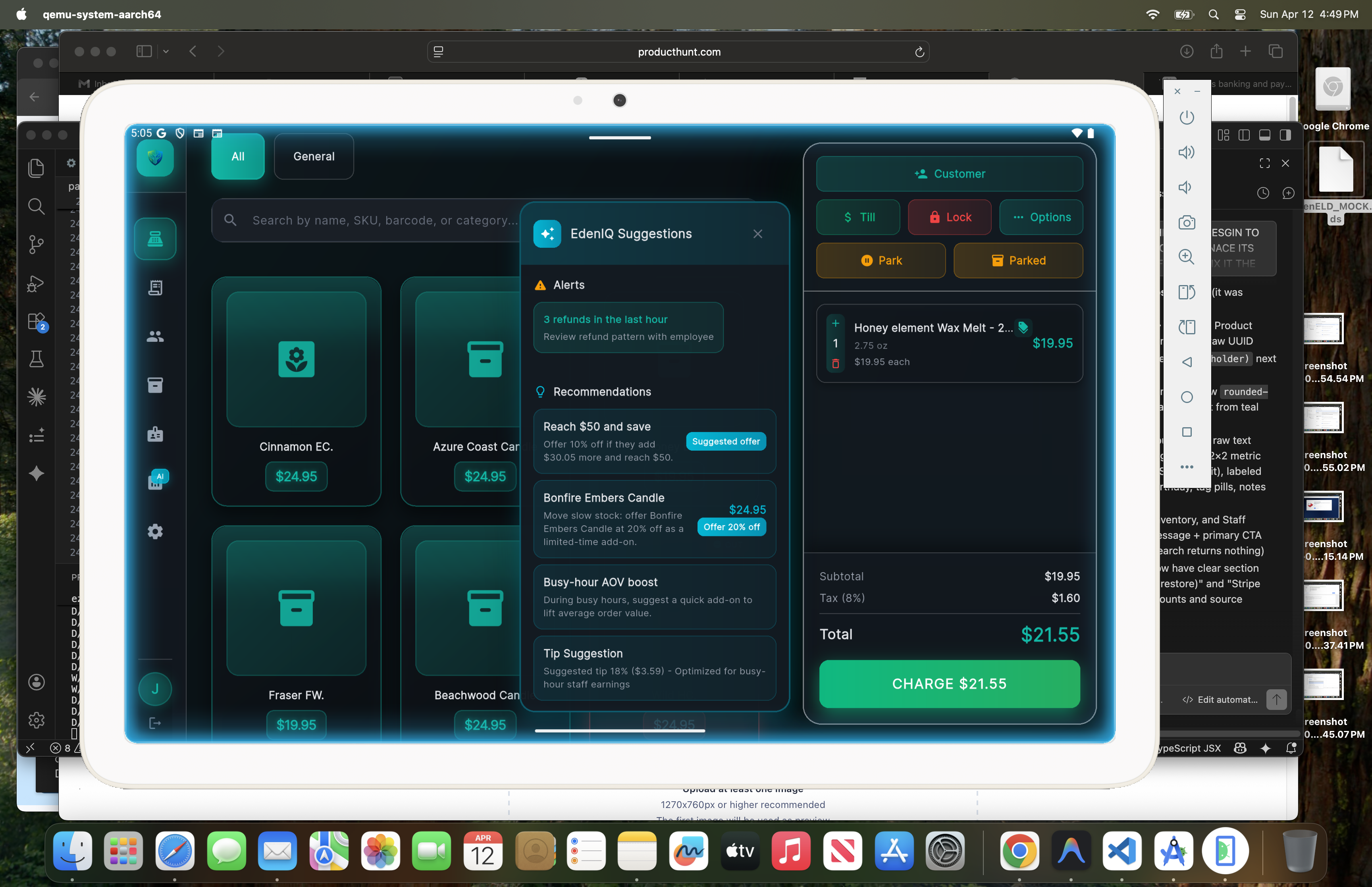Toggle the VS Code bottom panel visibility
Screen dimensions: 1372x887
[1264, 134]
